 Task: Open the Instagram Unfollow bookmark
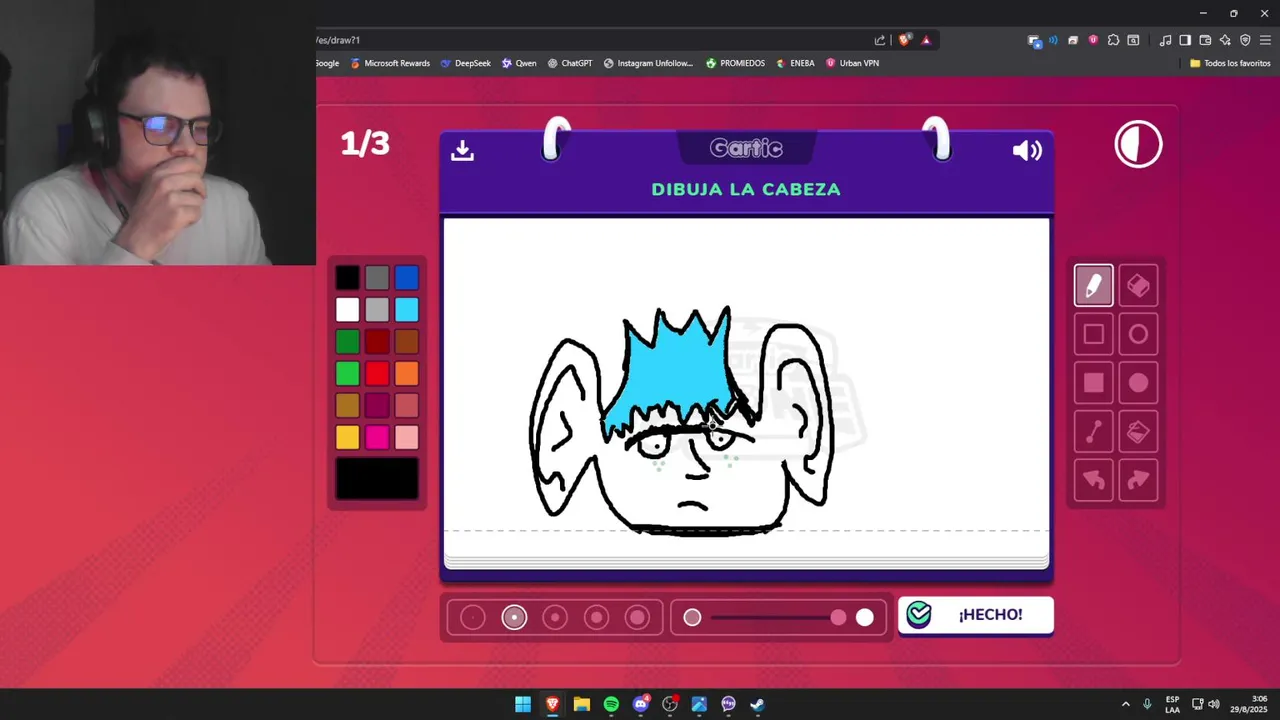point(647,63)
